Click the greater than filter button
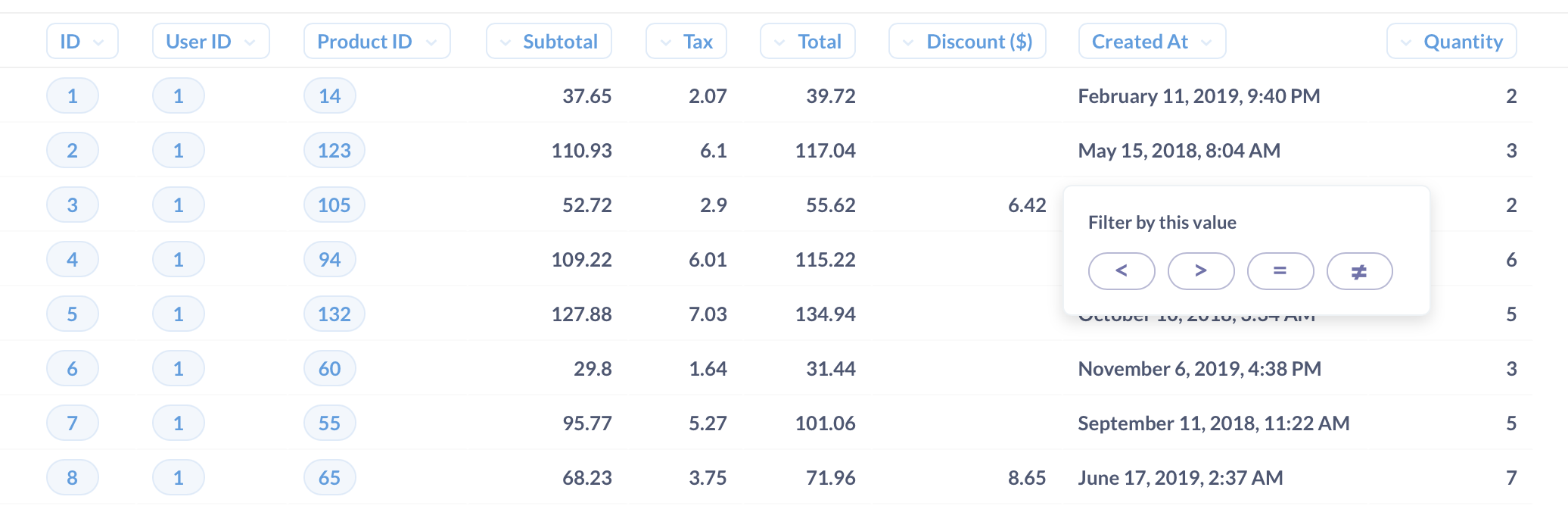The width and height of the screenshot is (1568, 506). click(x=1200, y=271)
